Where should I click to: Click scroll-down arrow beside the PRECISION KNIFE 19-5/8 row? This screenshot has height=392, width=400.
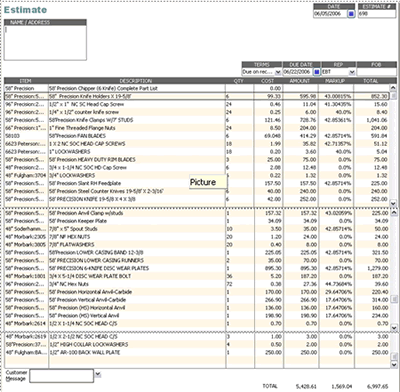393,203
